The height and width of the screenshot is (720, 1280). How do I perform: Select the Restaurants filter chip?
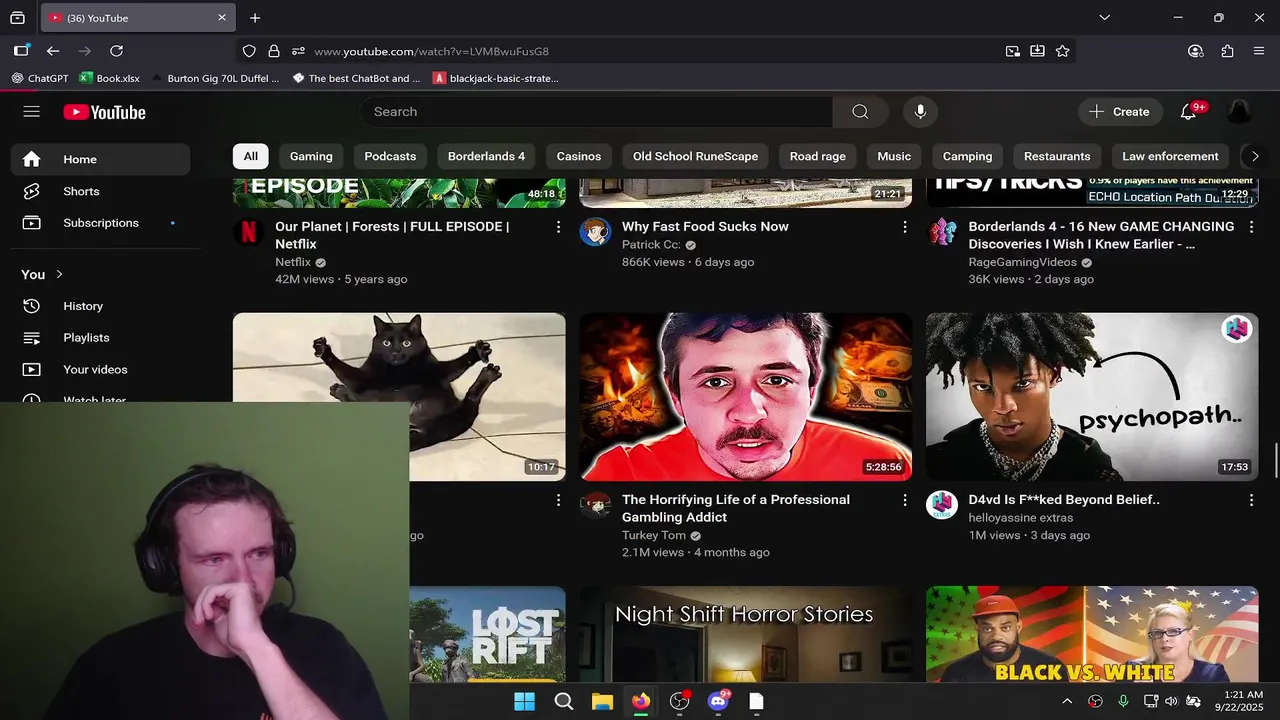tap(1057, 156)
